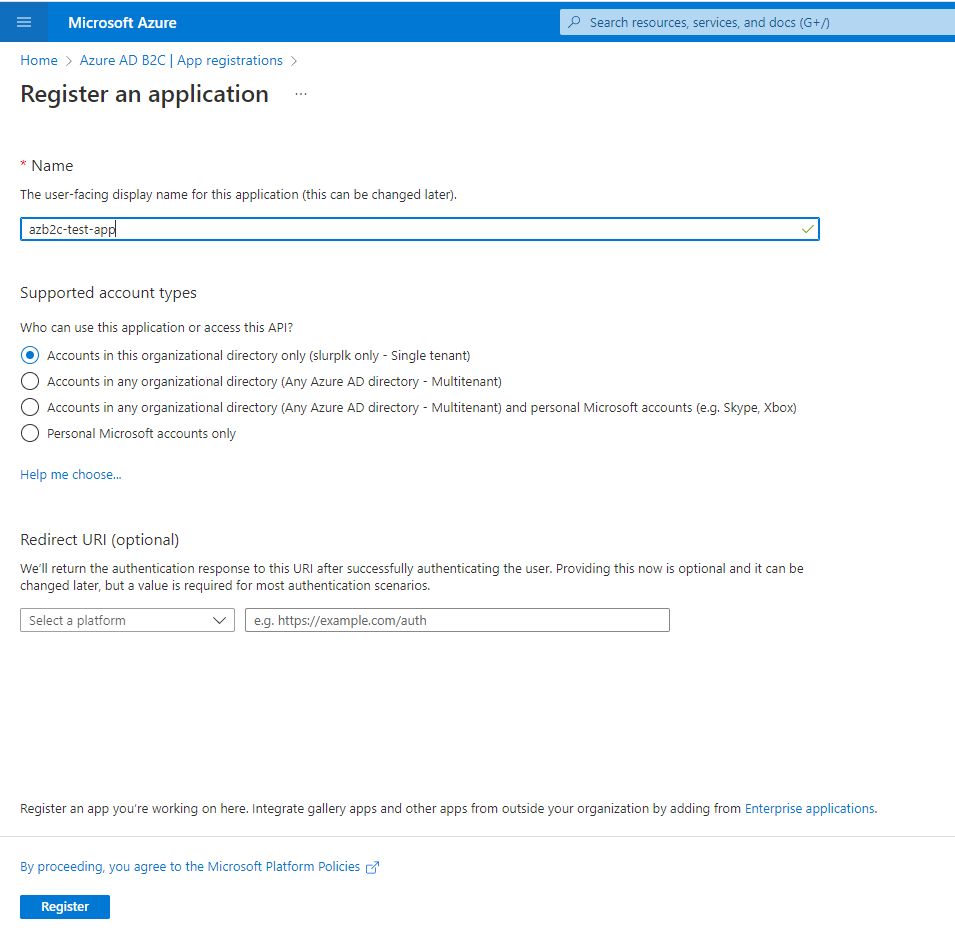The width and height of the screenshot is (955, 930).
Task: Click the Redirect URI (optional) heading
Action: (x=100, y=540)
